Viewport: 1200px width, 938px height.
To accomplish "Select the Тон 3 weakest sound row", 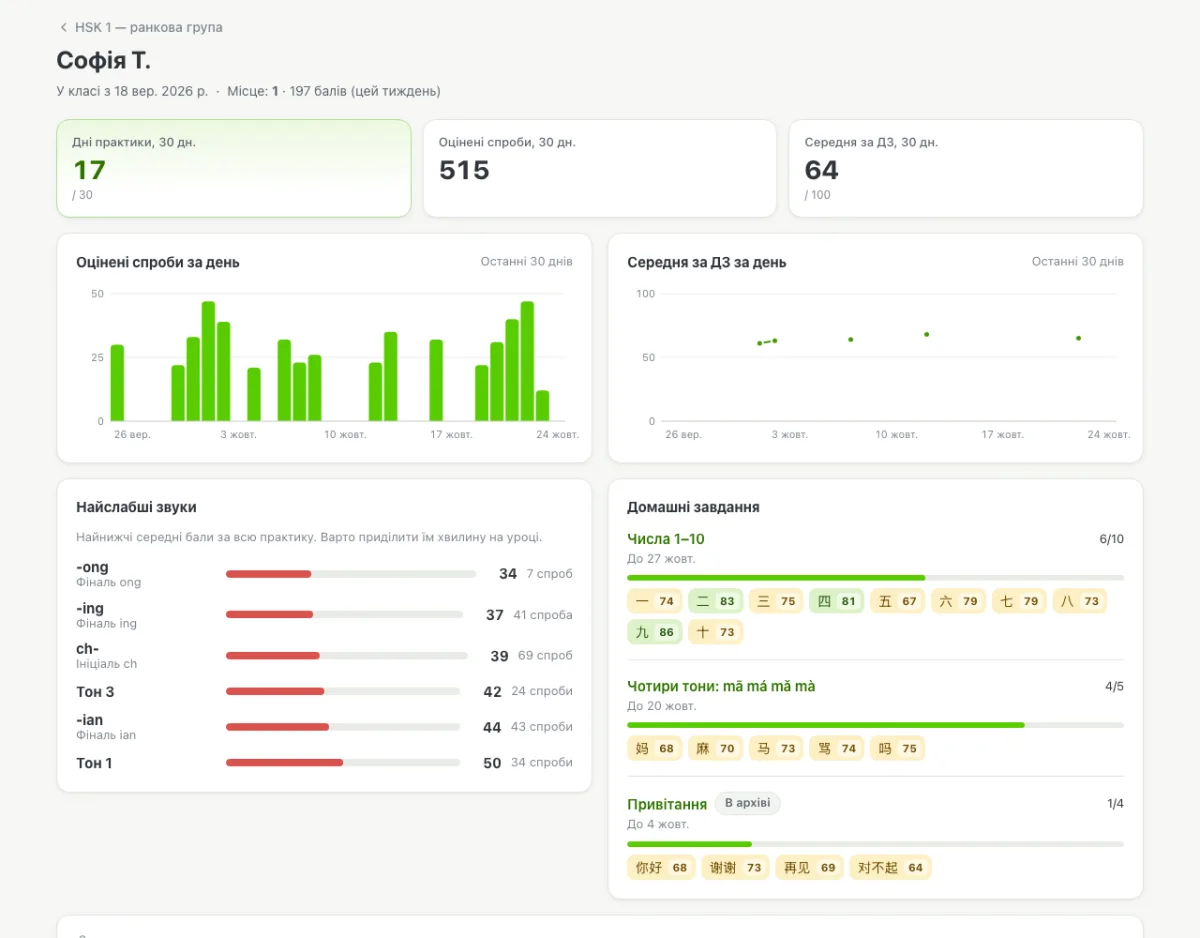I will point(324,691).
